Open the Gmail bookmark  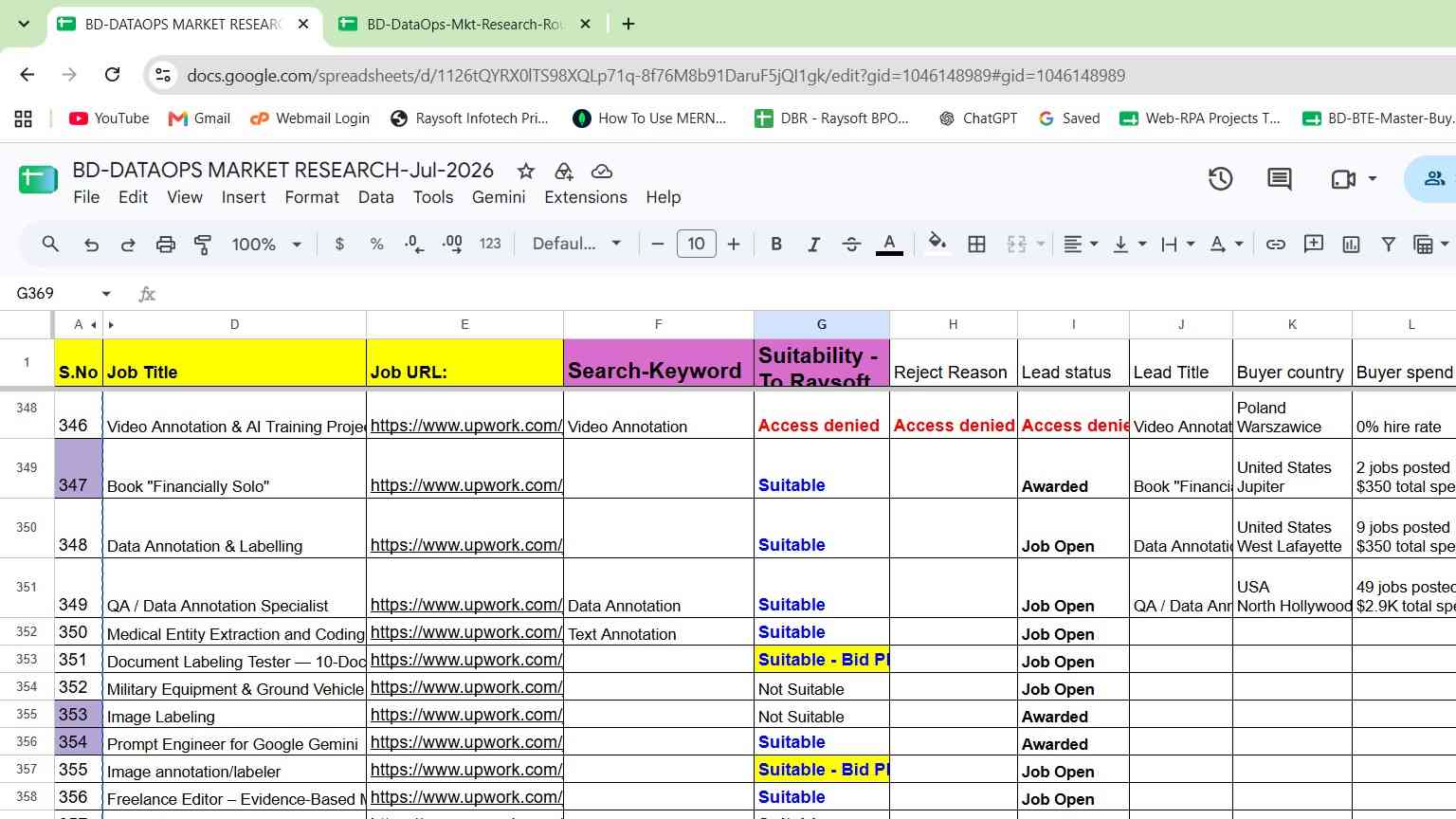click(199, 118)
